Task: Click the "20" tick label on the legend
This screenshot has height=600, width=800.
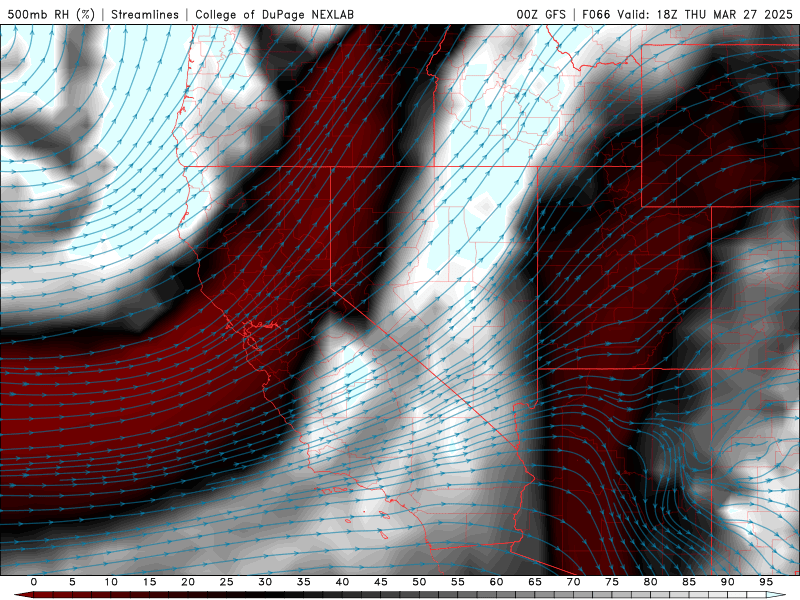Action: coord(188,582)
